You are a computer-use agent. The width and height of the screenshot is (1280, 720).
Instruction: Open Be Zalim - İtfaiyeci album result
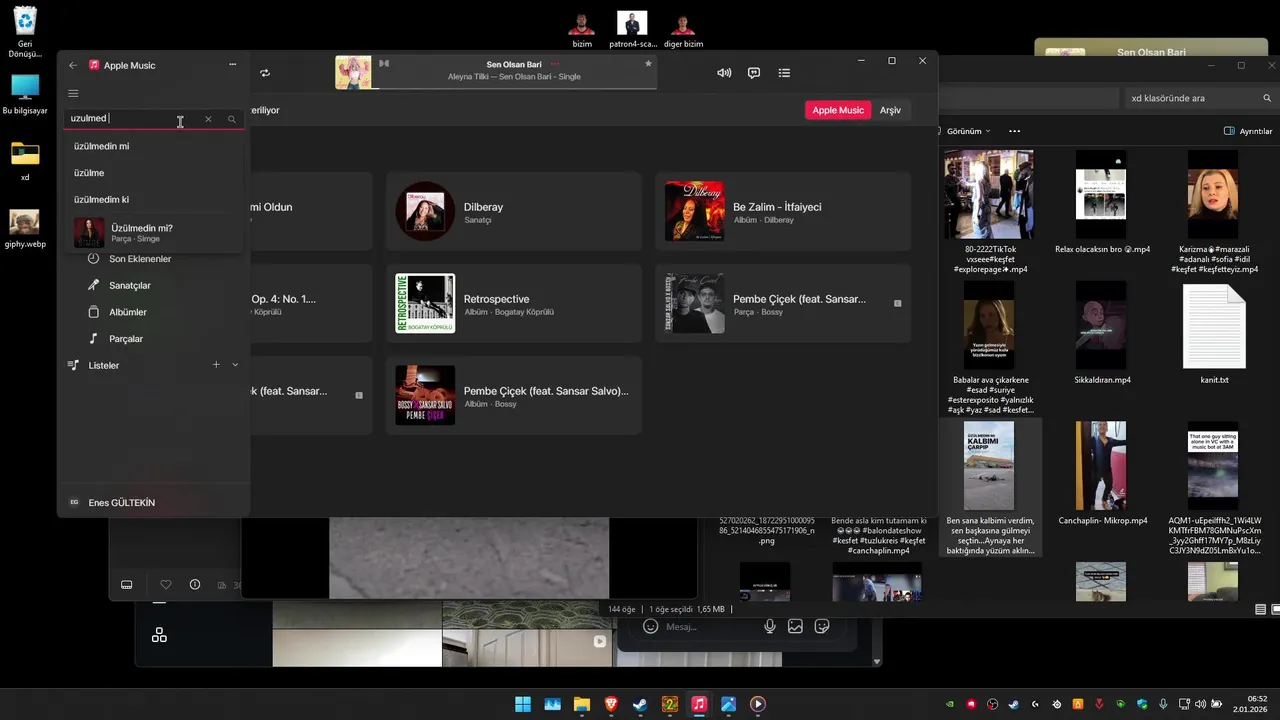click(x=783, y=211)
